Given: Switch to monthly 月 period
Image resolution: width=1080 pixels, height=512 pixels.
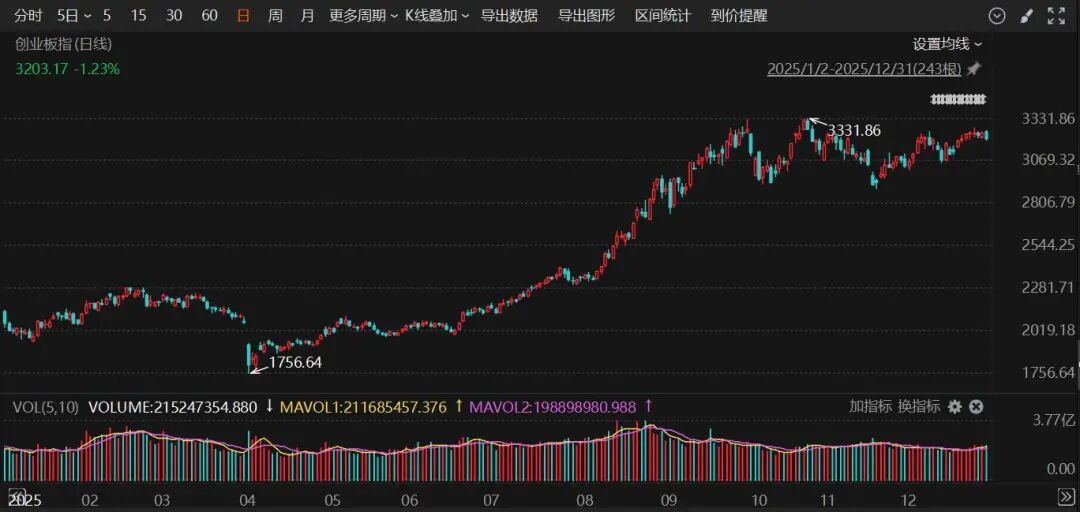Looking at the screenshot, I should pyautogui.click(x=307, y=15).
